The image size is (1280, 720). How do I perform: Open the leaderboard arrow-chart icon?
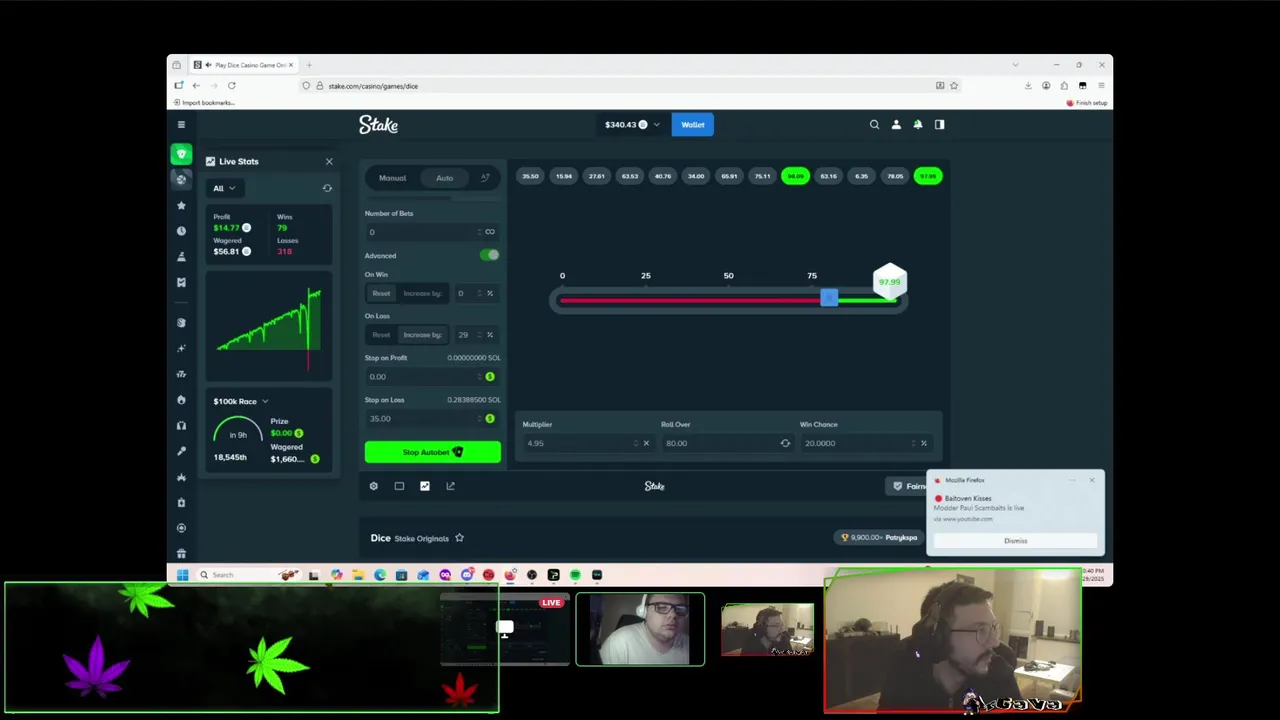click(450, 486)
